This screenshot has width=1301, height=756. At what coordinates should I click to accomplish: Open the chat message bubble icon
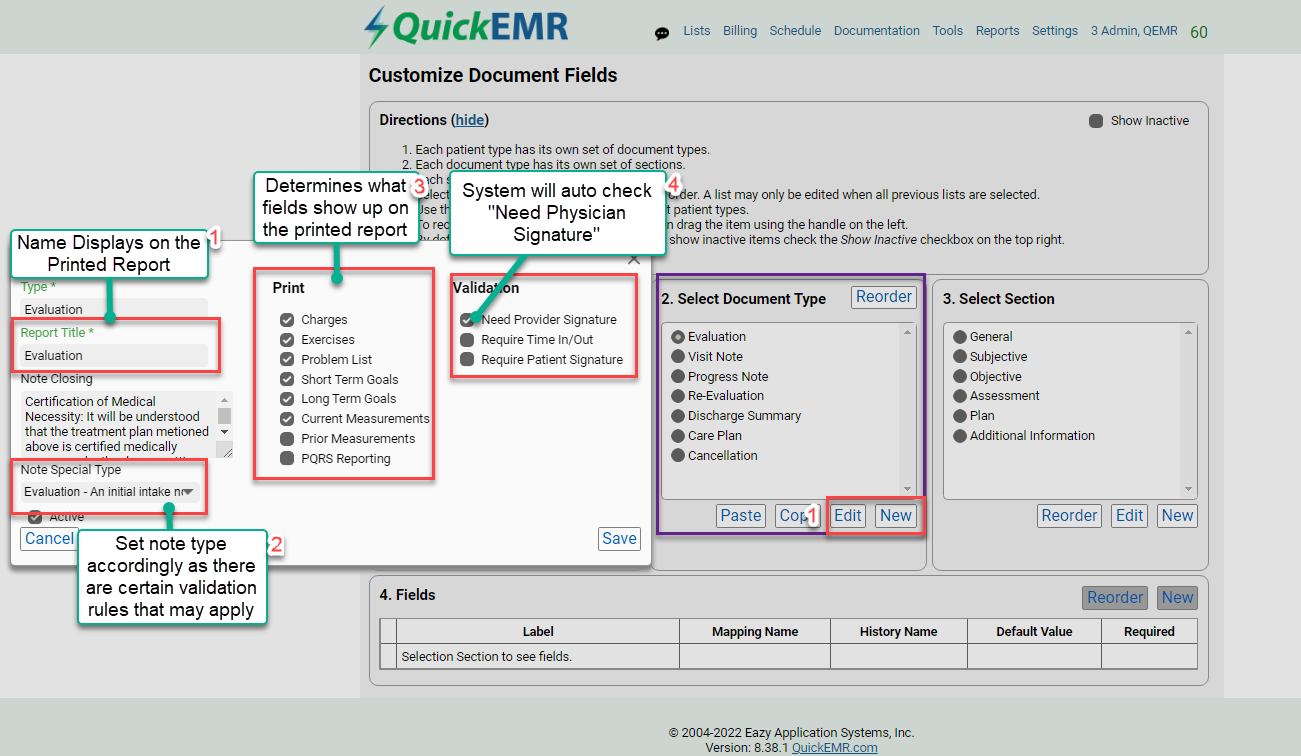tap(662, 33)
